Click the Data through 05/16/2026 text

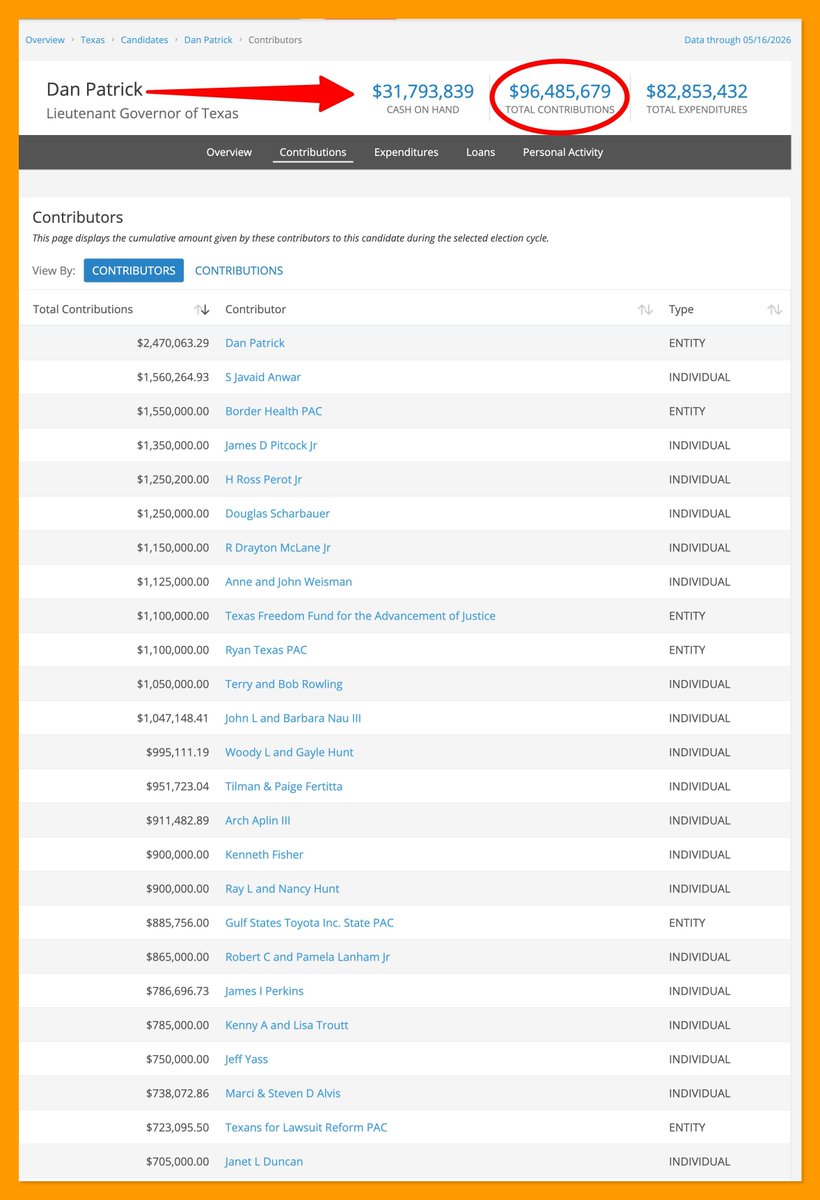click(738, 40)
